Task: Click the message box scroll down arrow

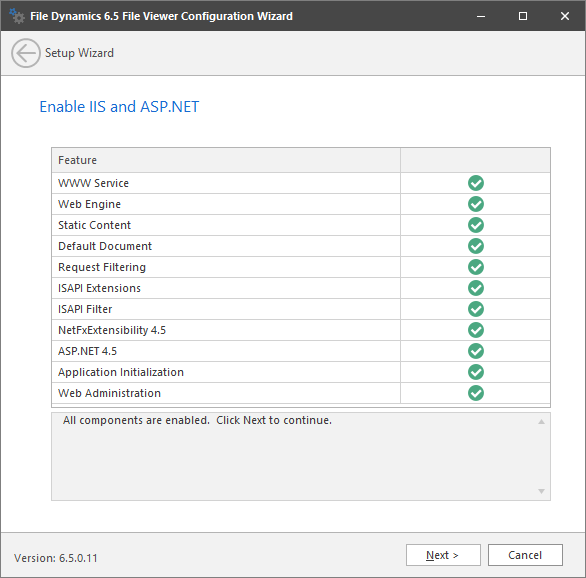Action: pyautogui.click(x=541, y=491)
